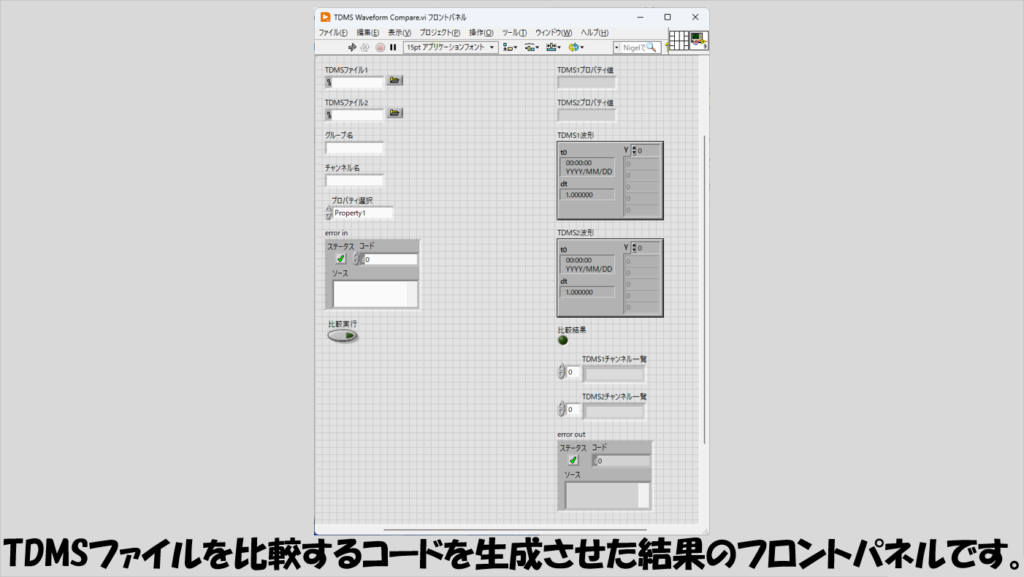Open the プロジェクト(P) menu
This screenshot has height=577, width=1024.
coord(440,33)
